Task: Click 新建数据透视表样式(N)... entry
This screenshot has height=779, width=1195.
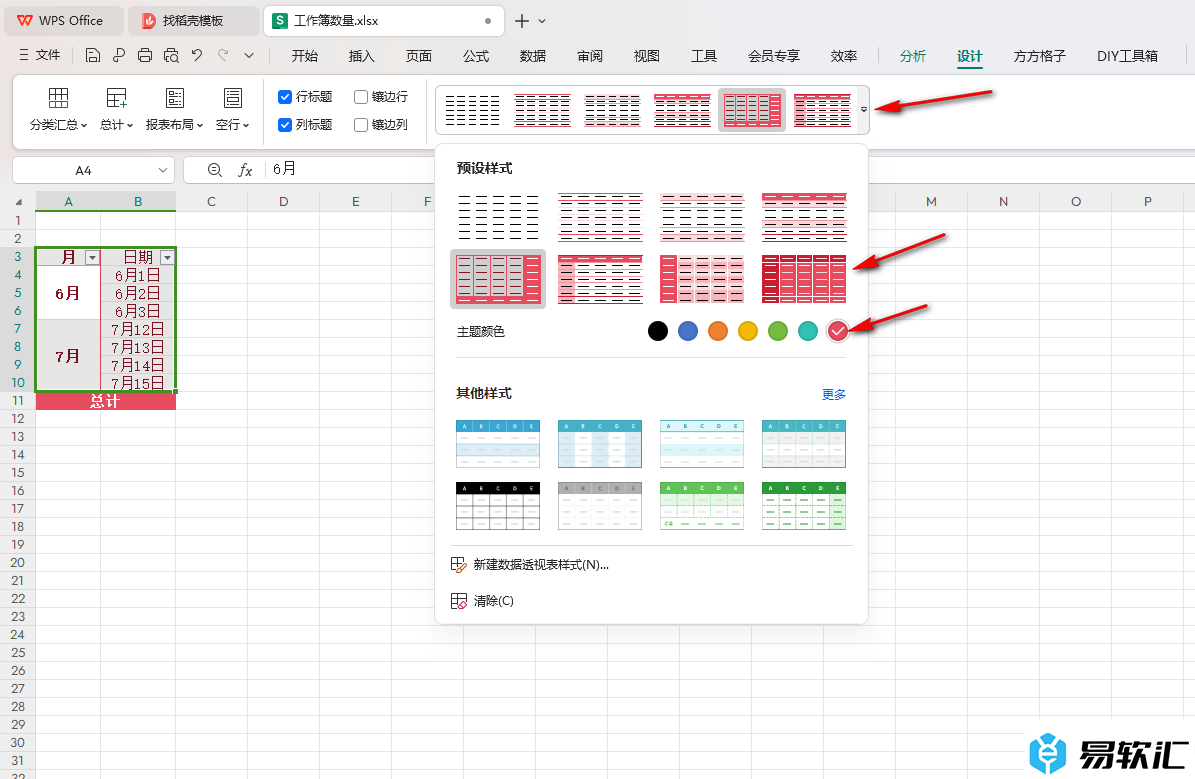Action: 541,565
